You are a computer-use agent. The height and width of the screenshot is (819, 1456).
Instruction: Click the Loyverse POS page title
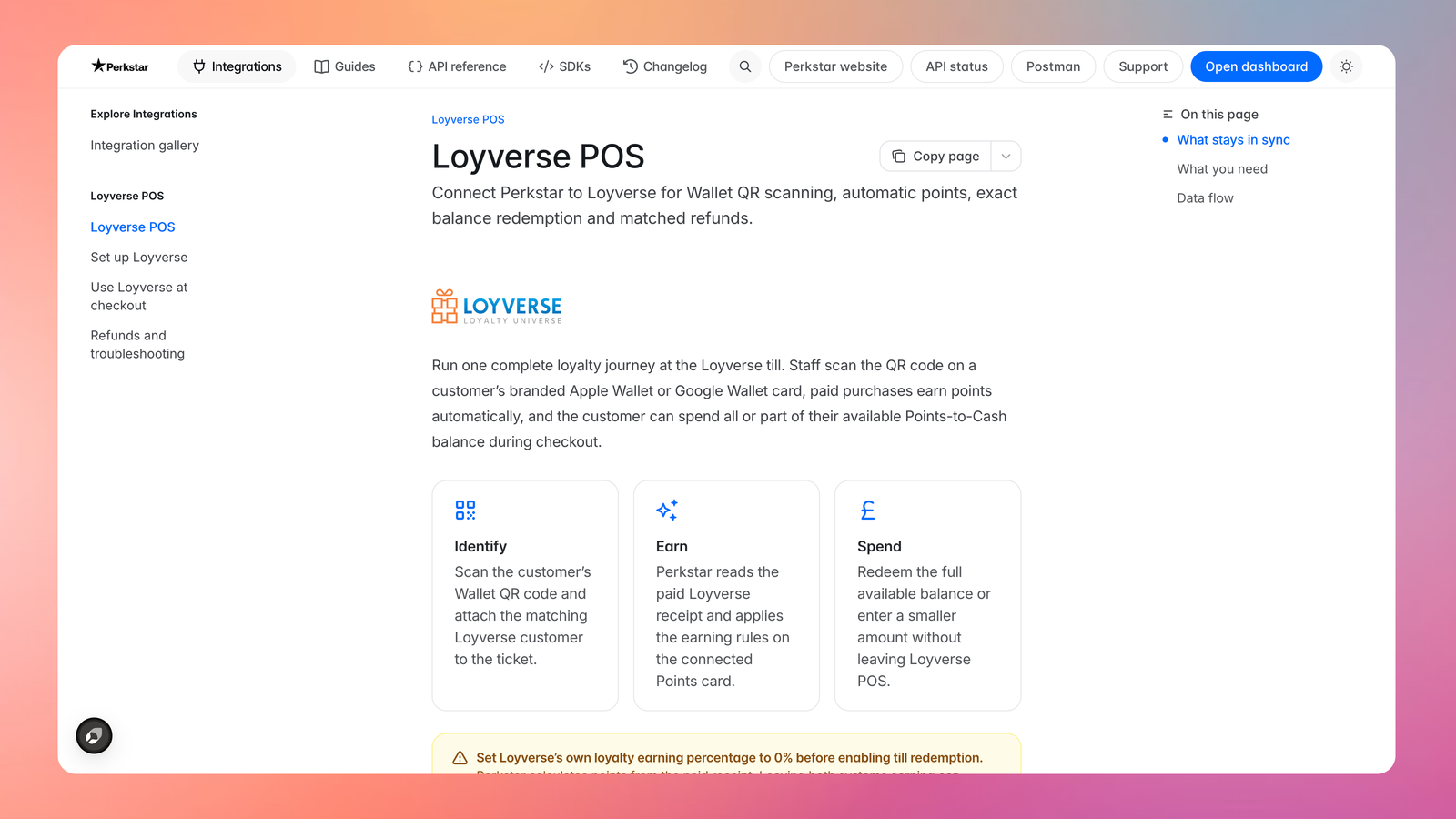[x=538, y=157]
